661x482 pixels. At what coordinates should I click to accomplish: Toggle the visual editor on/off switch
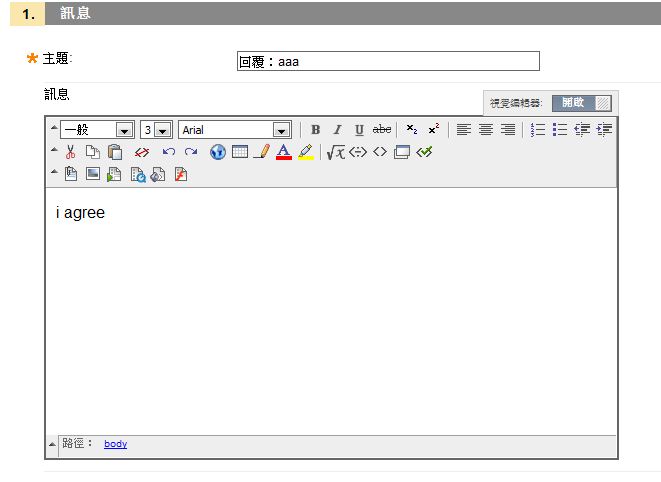(x=582, y=103)
